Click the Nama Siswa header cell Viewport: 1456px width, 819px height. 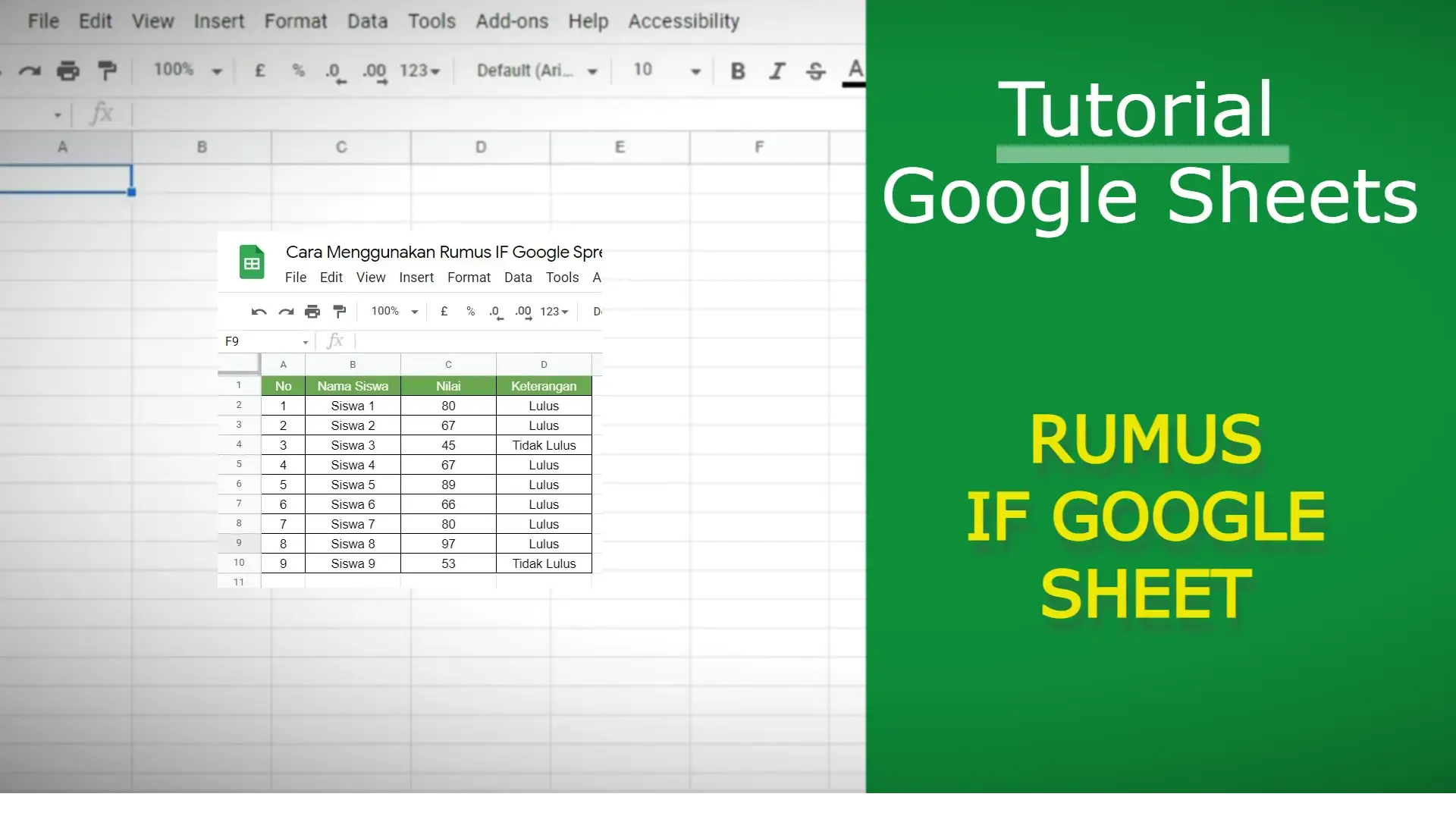pos(353,386)
